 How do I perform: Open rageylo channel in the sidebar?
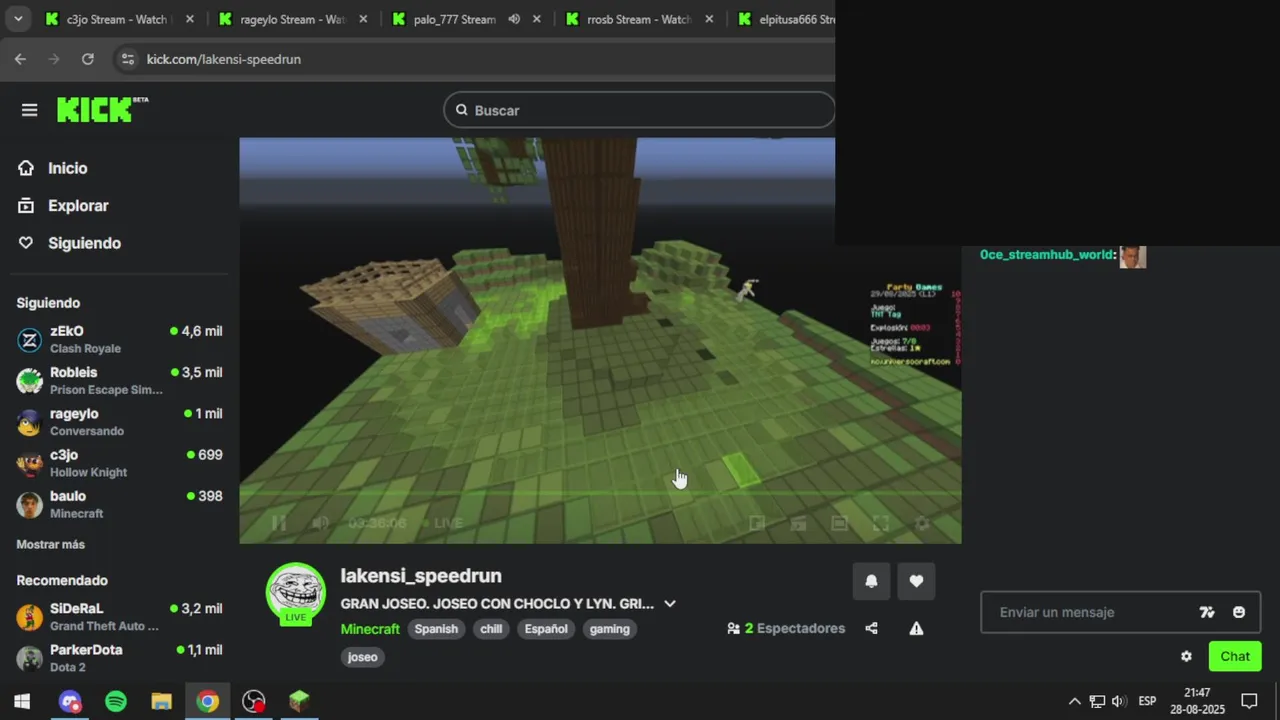pyautogui.click(x=119, y=421)
